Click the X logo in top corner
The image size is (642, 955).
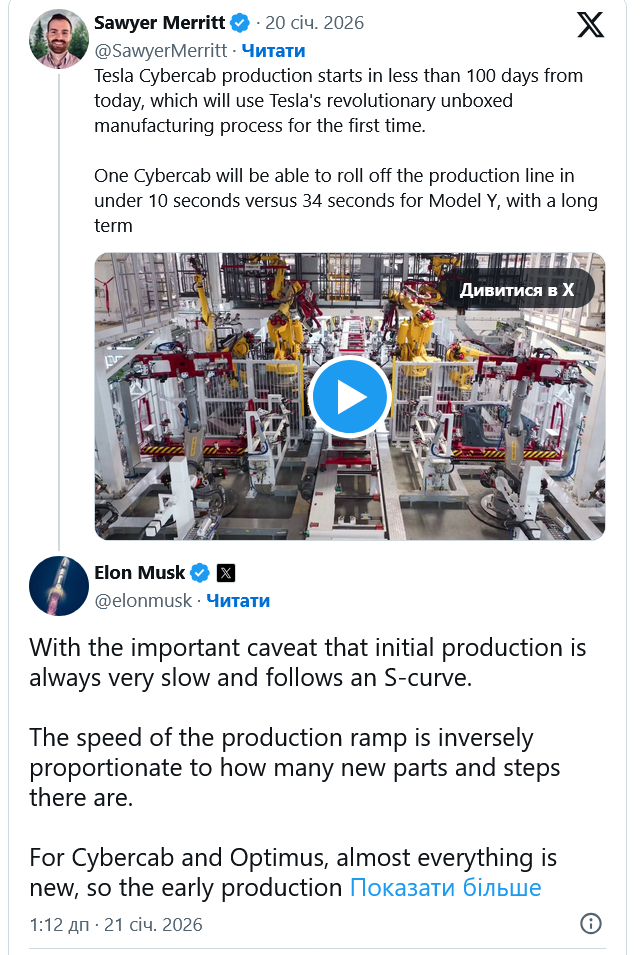591,26
